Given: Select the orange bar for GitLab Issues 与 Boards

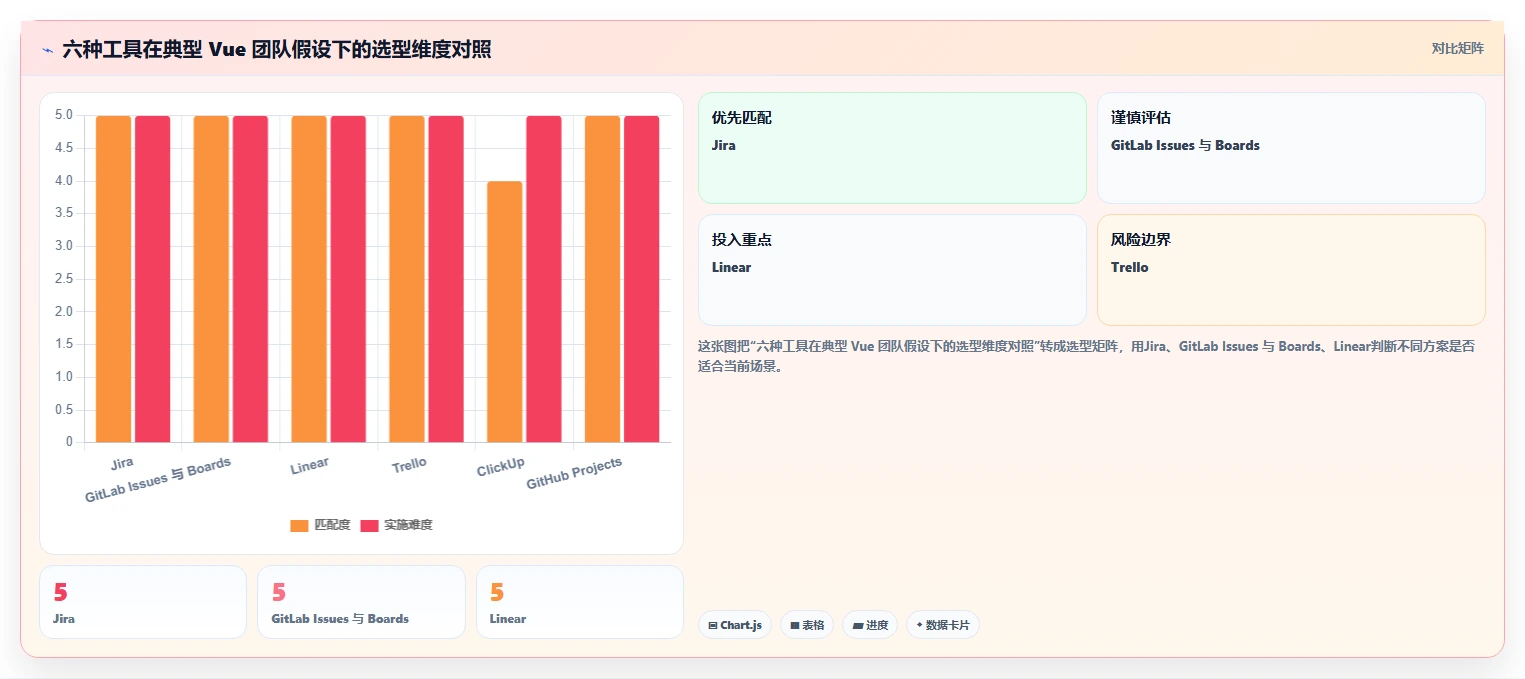Looking at the screenshot, I should point(211,279).
